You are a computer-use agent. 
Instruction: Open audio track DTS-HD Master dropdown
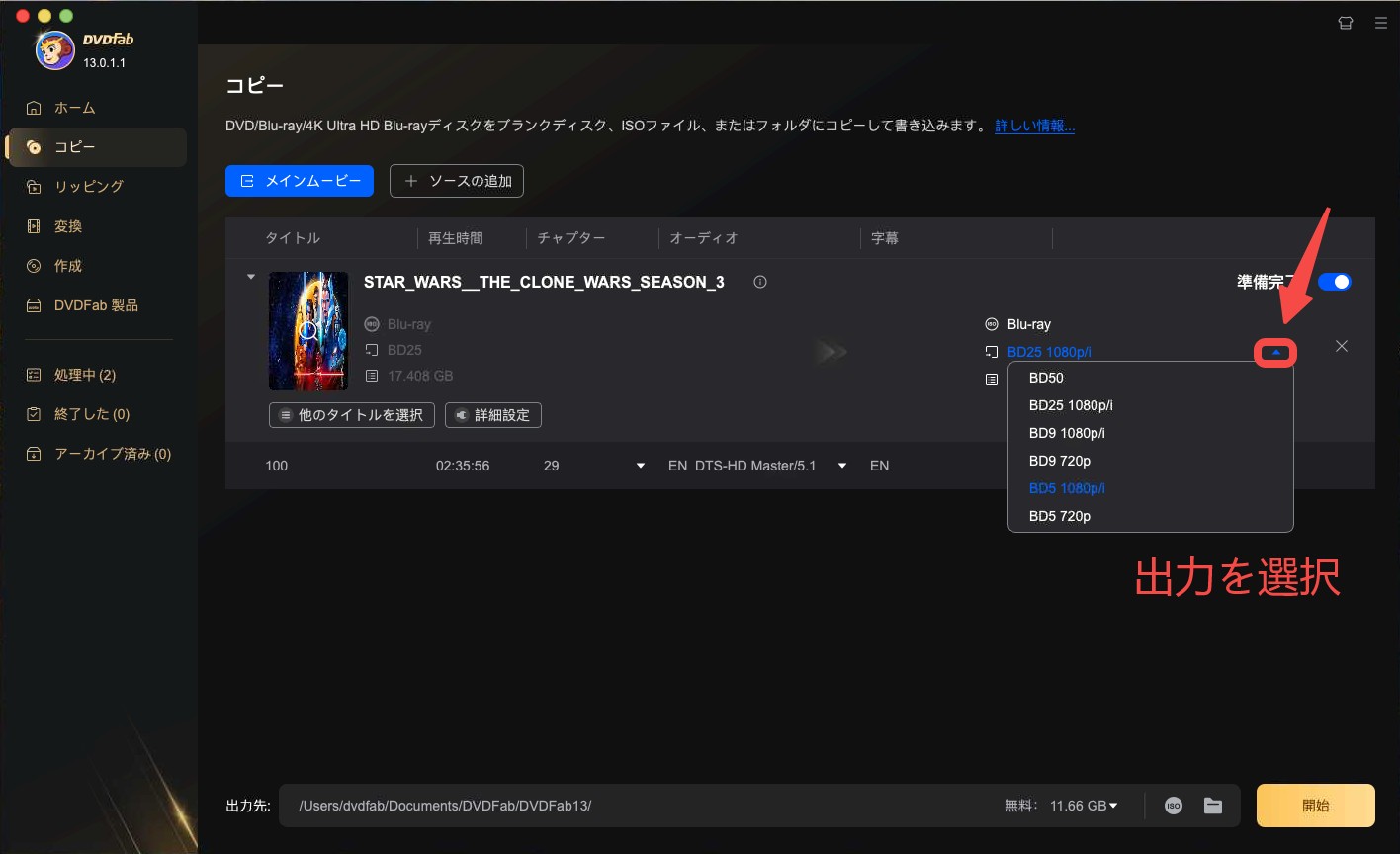tap(842, 466)
